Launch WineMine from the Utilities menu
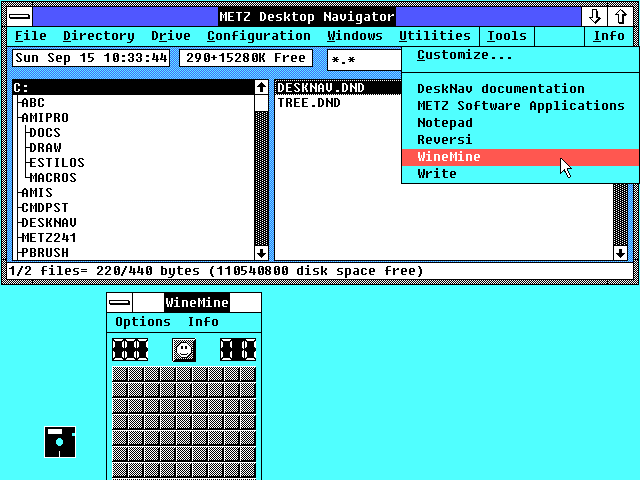The height and width of the screenshot is (480, 640). 449,157
